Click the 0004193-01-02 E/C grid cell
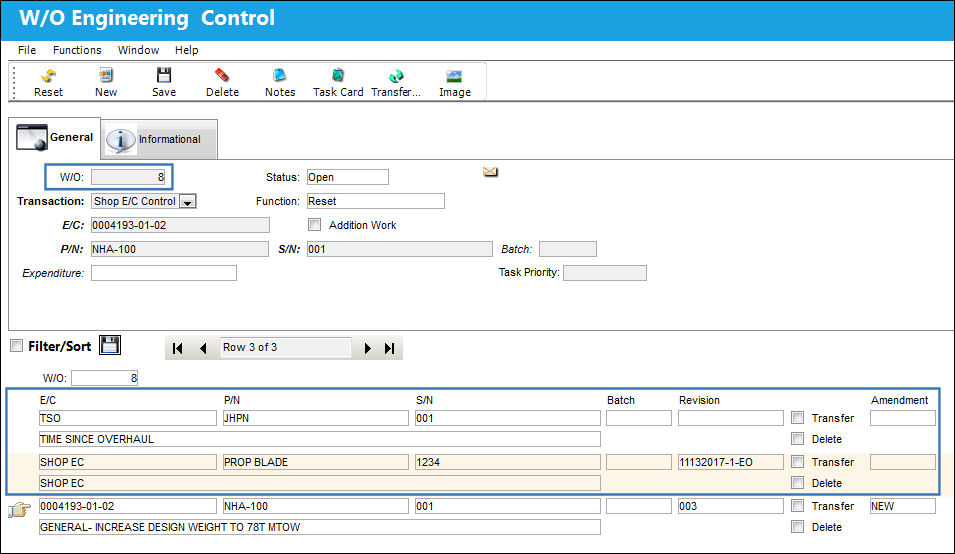Viewport: 955px width, 554px height. pos(128,506)
